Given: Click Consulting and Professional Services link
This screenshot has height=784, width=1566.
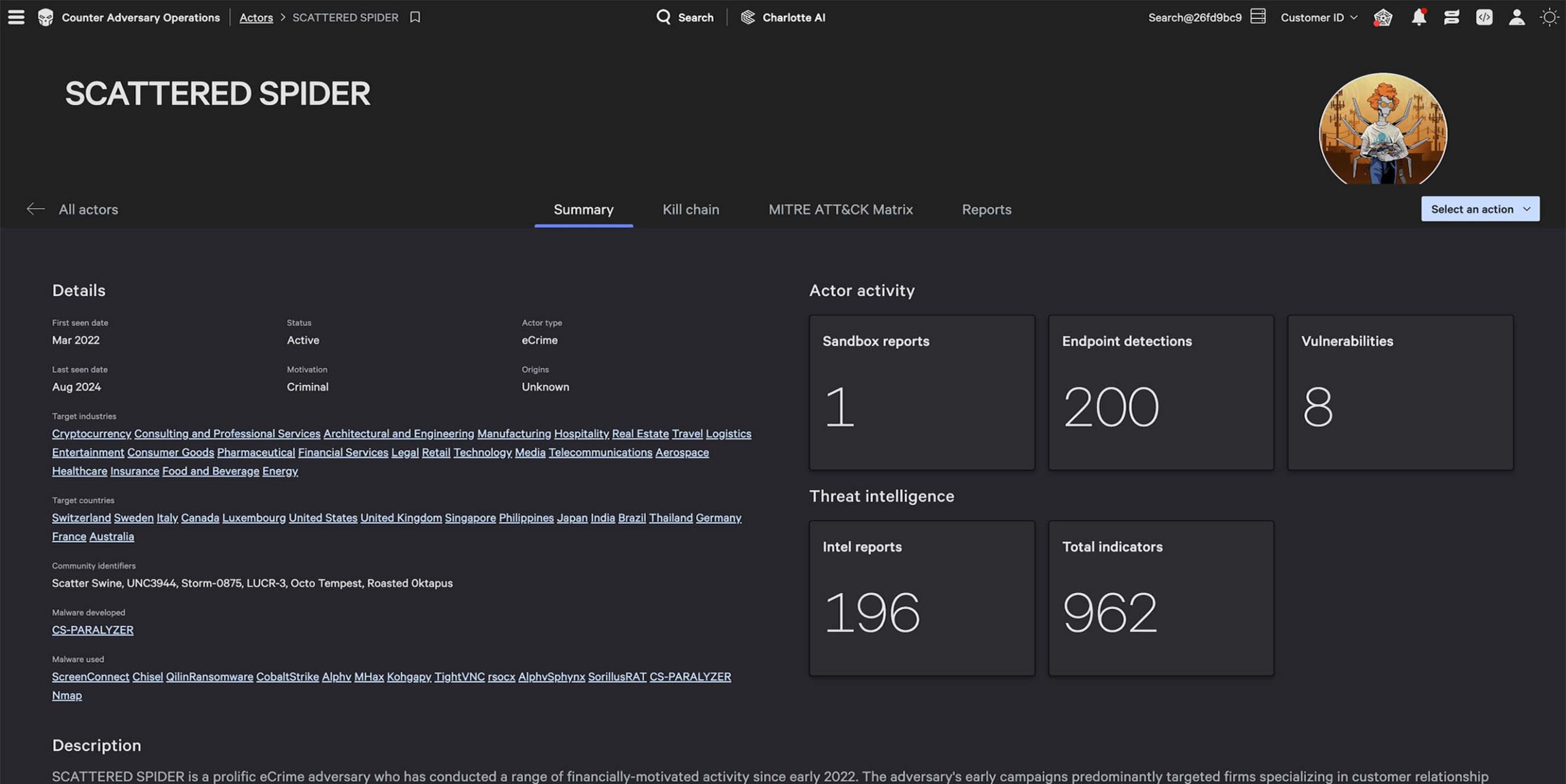Looking at the screenshot, I should 227,434.
